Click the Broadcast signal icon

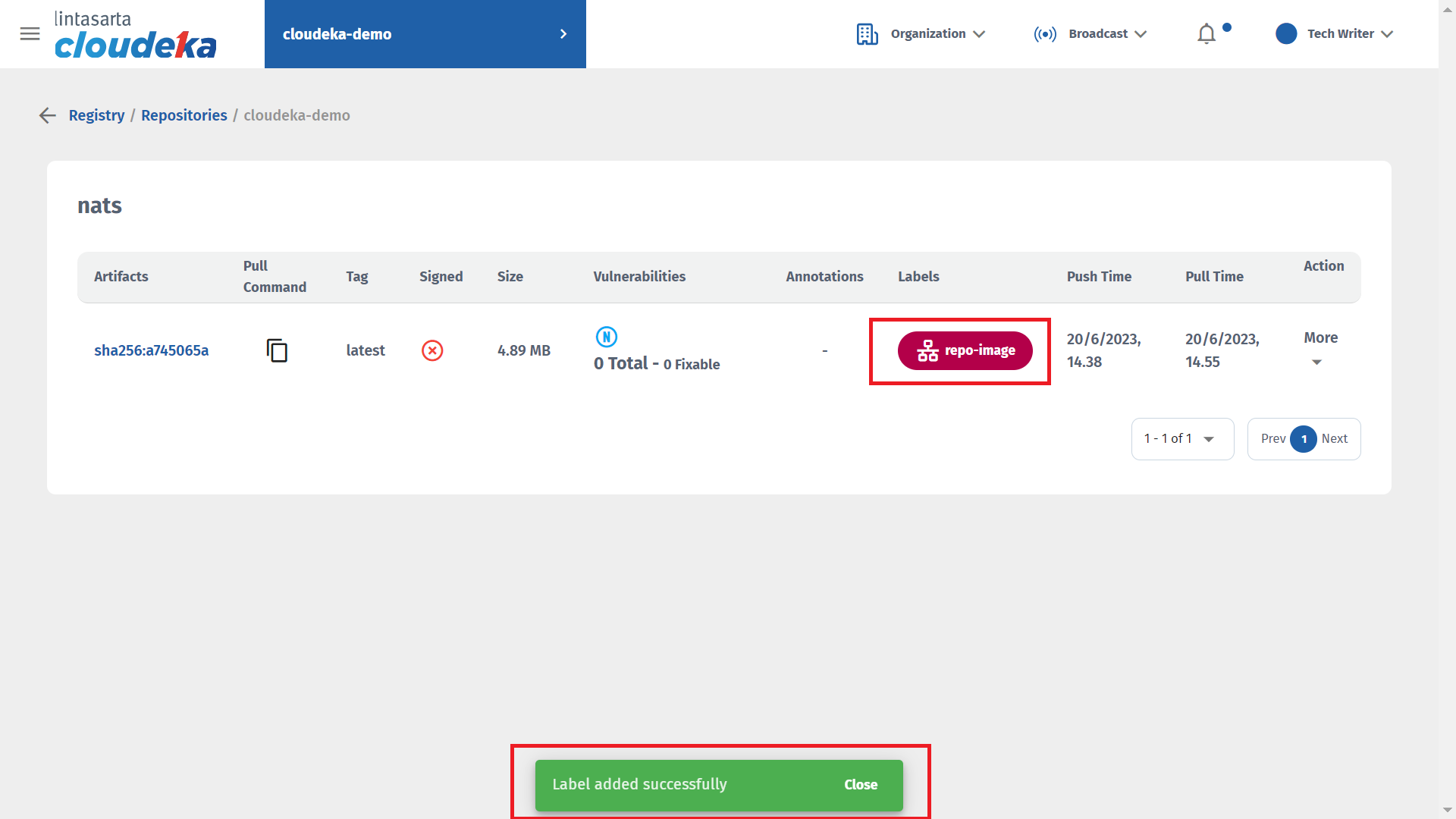(x=1045, y=34)
